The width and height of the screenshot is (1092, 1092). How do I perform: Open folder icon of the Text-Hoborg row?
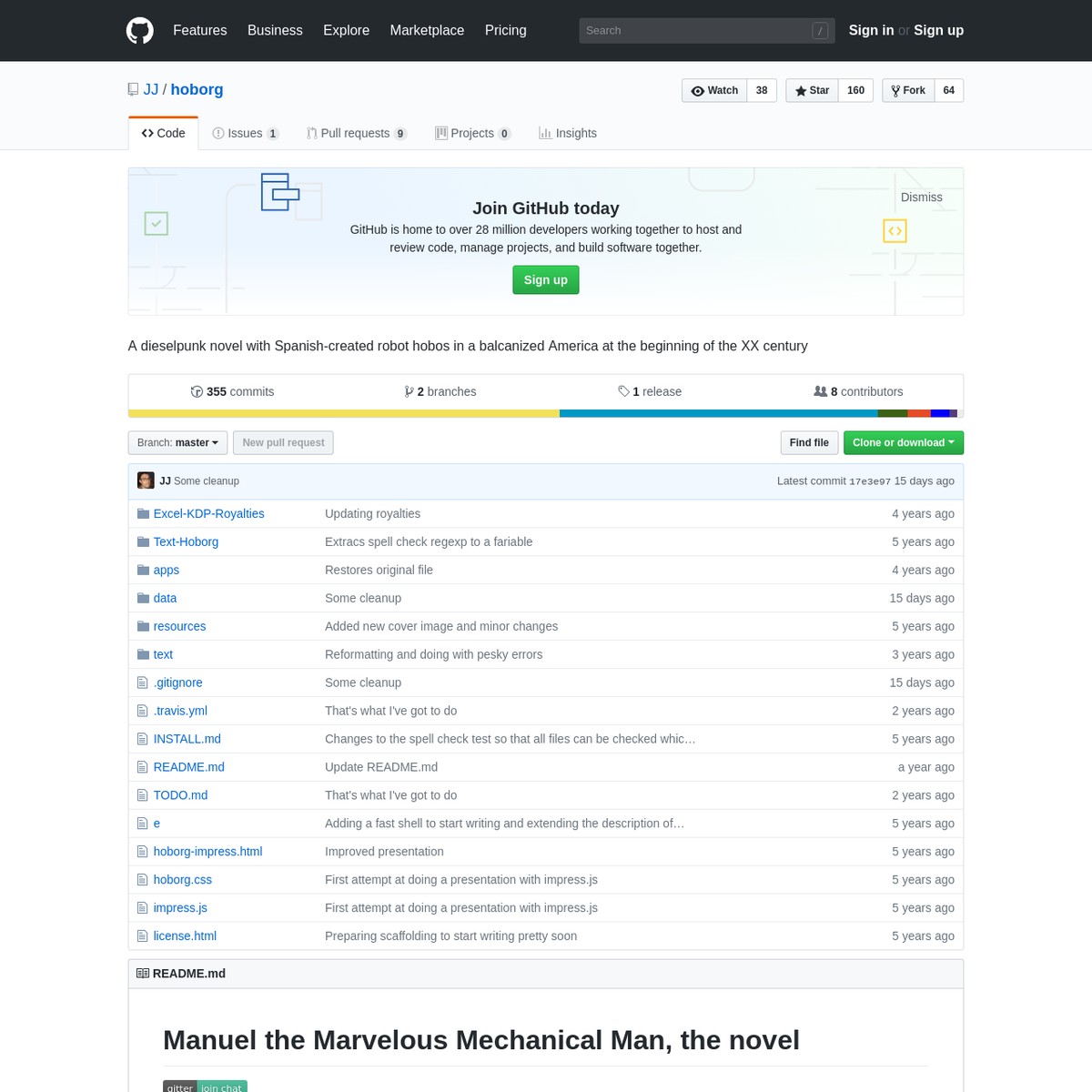(143, 542)
